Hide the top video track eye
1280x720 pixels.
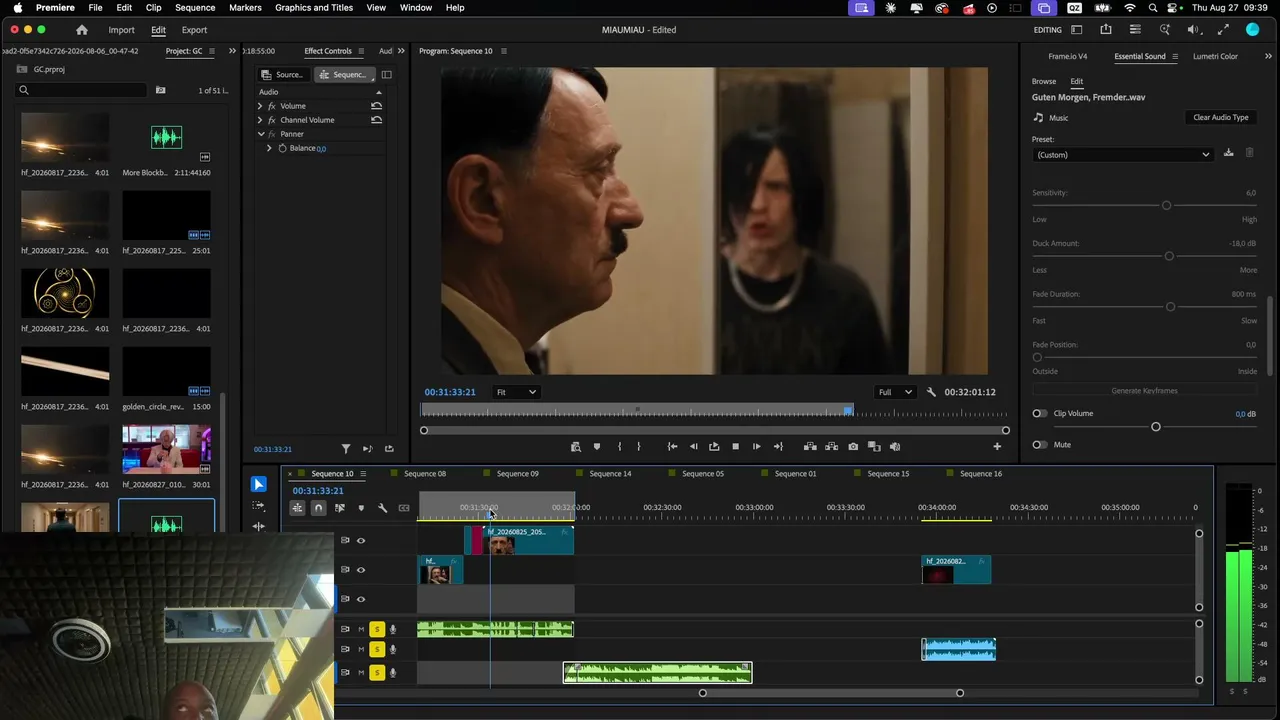361,541
